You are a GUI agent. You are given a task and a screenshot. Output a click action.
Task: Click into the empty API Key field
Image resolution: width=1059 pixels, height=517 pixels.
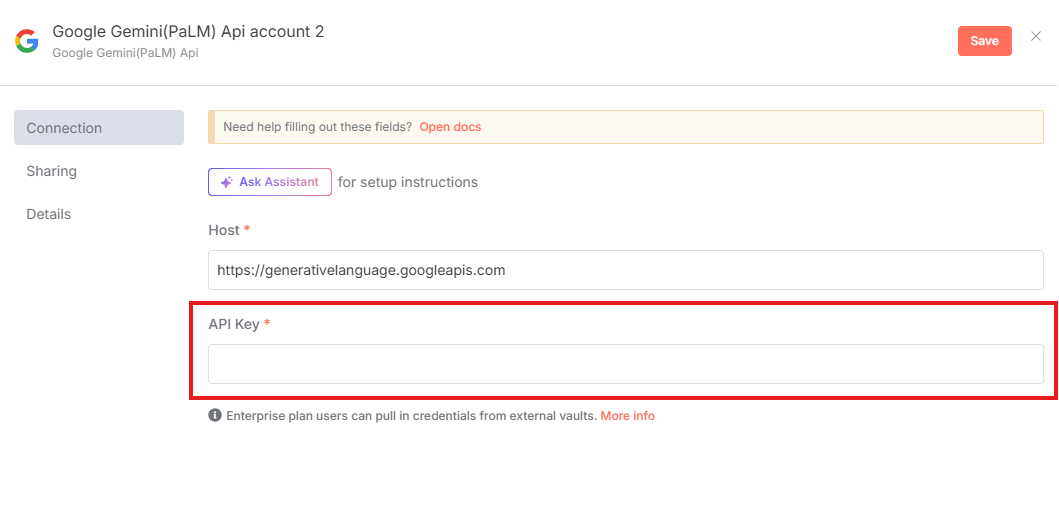[626, 364]
